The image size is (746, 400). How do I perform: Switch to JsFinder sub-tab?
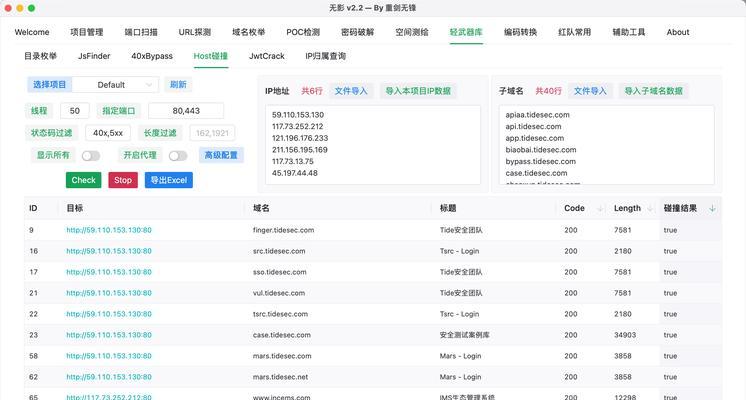pos(94,56)
